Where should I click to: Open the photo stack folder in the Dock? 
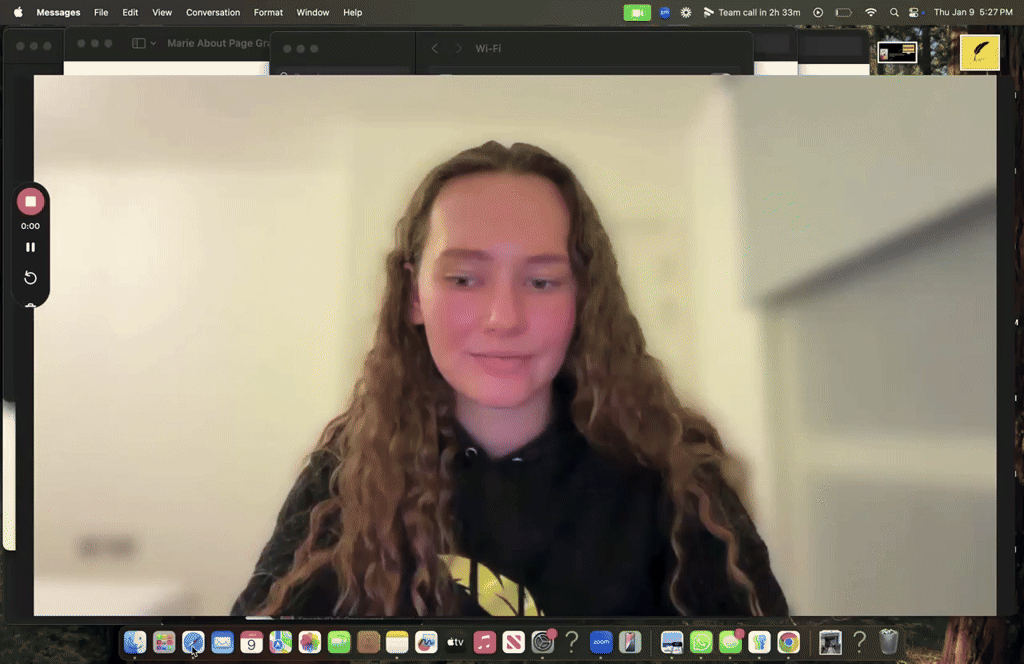click(x=830, y=642)
